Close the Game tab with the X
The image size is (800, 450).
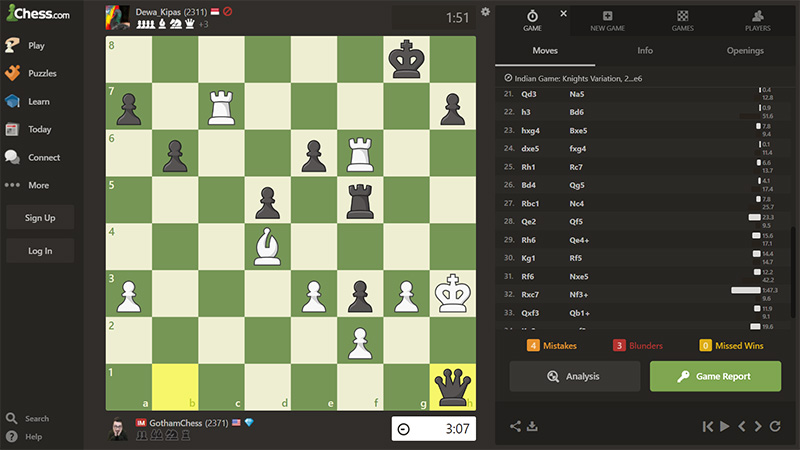pyautogui.click(x=563, y=14)
